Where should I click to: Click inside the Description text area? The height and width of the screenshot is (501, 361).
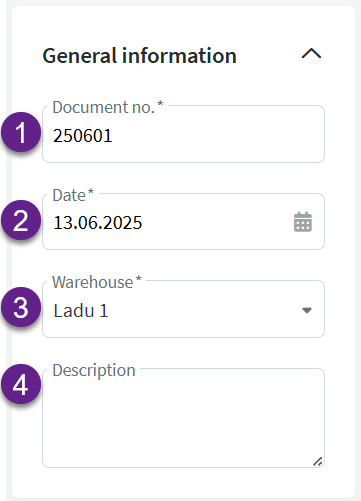[183, 418]
